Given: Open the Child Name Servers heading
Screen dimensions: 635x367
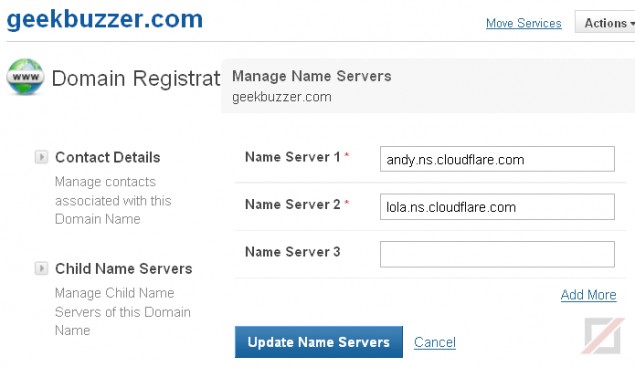Looking at the screenshot, I should coord(124,269).
